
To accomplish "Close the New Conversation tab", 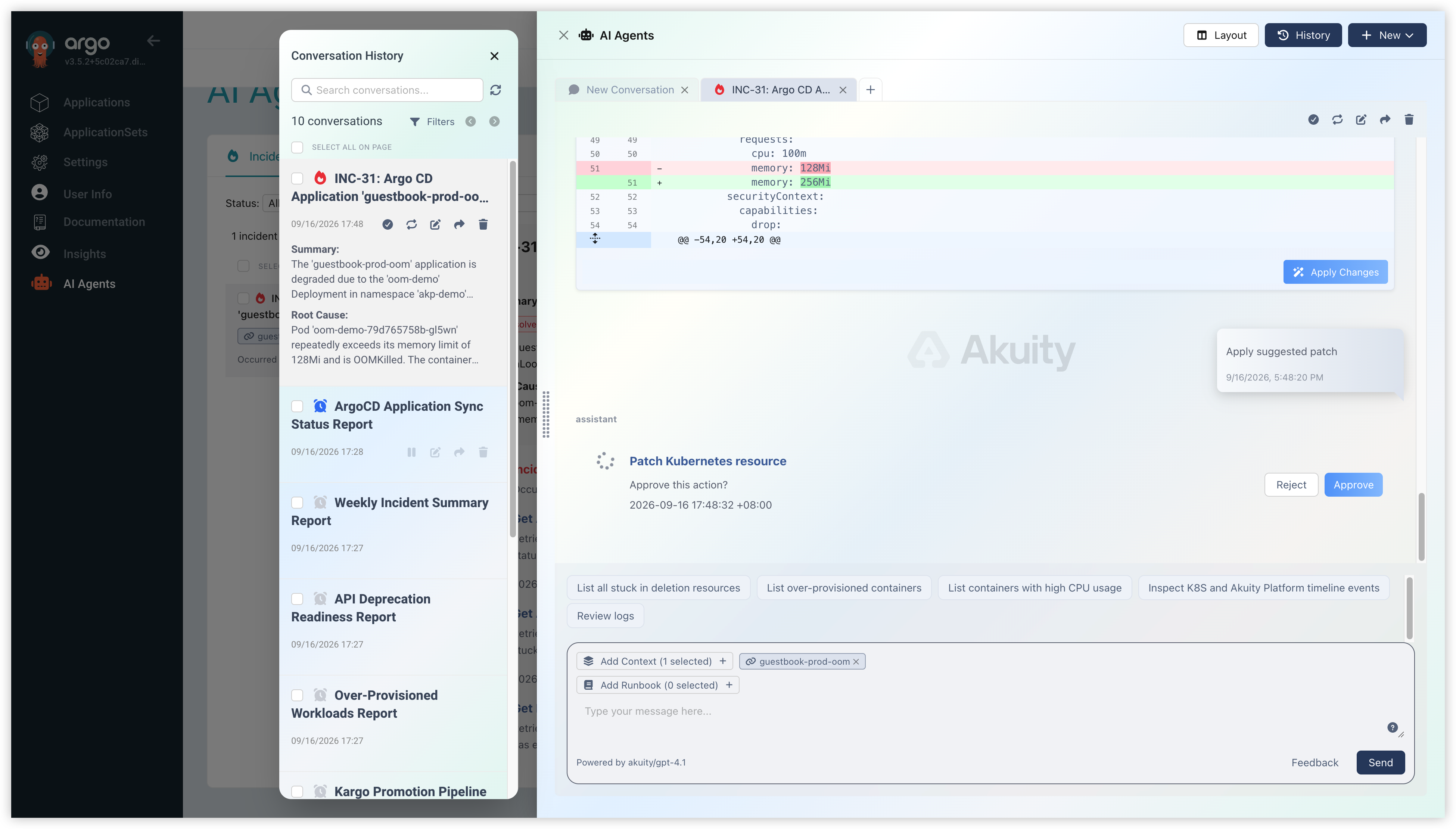I will point(685,90).
